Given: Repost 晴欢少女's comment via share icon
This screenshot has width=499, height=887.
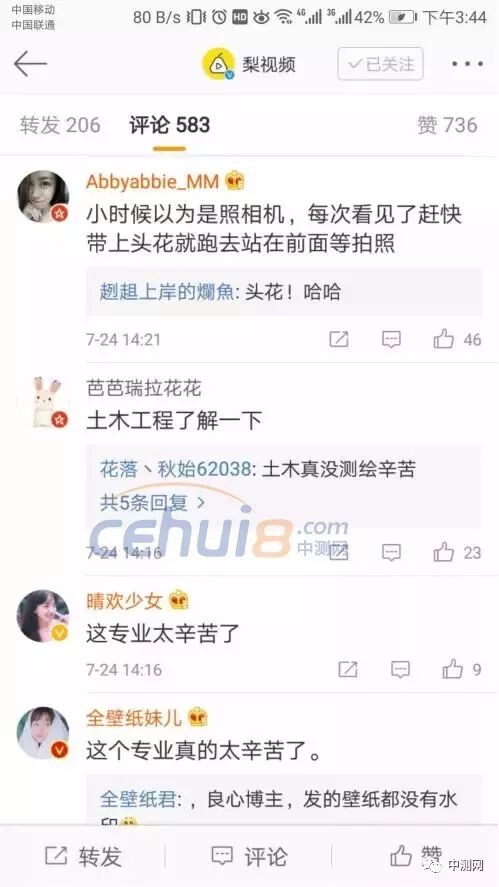Looking at the screenshot, I should tap(347, 670).
